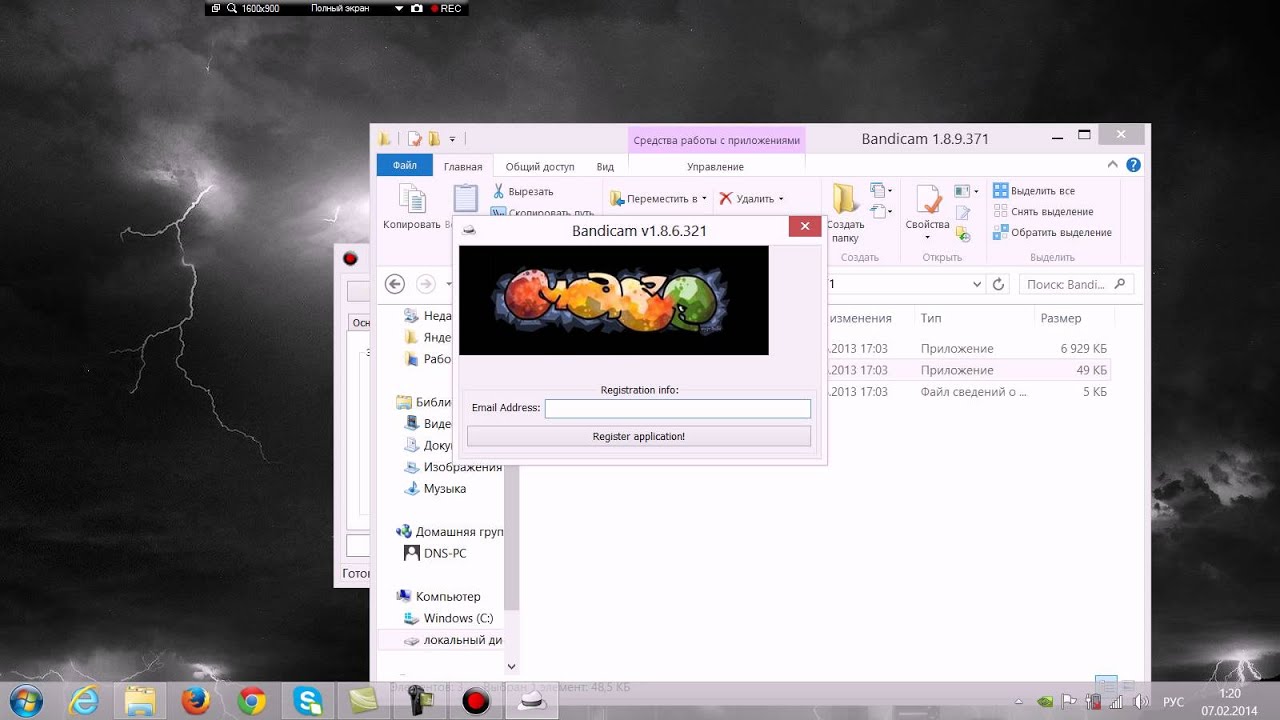Image resolution: width=1280 pixels, height=720 pixels.
Task: Open the new item dropdown beside Создать папку
Action: point(881,191)
